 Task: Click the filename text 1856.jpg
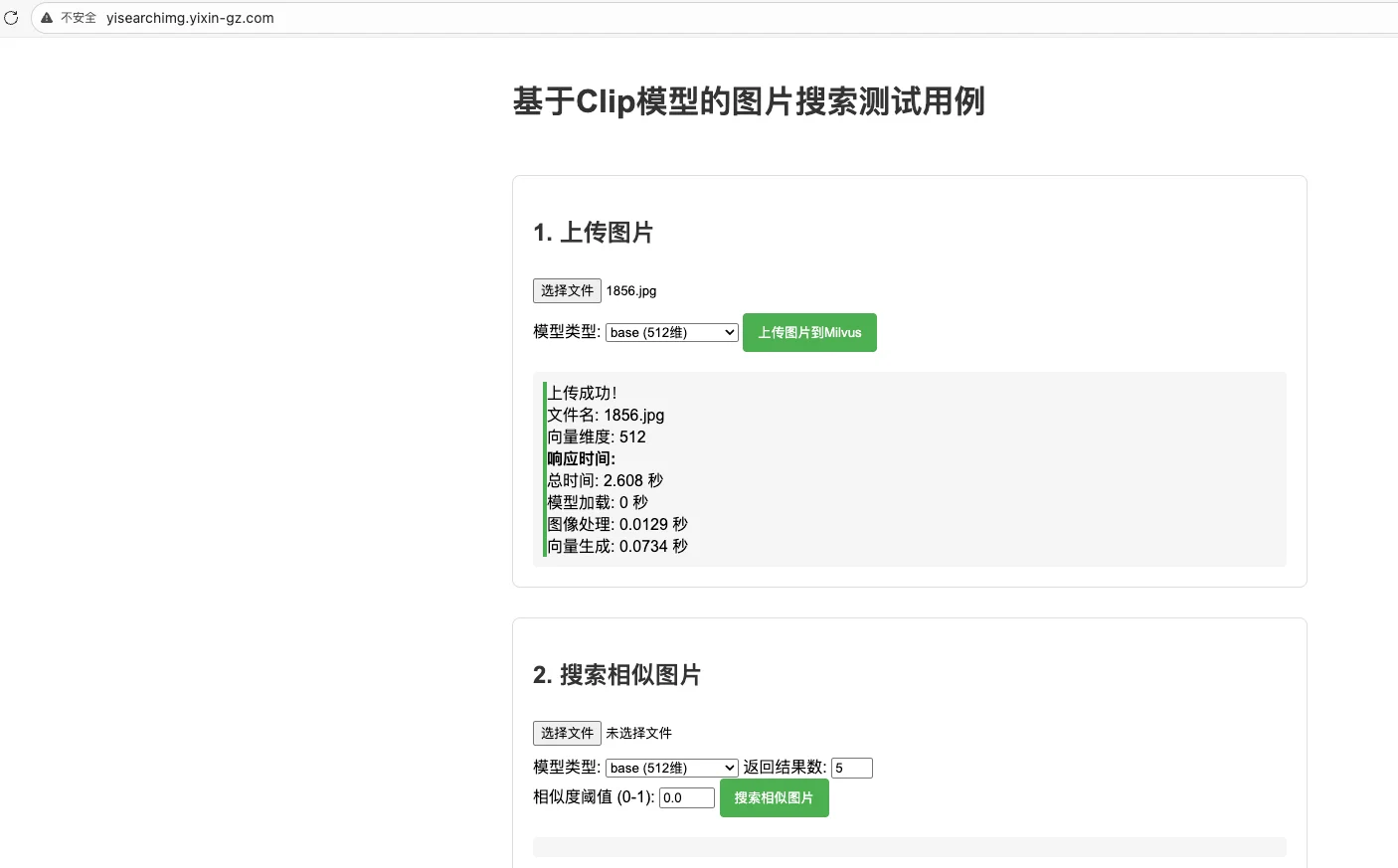tap(631, 290)
